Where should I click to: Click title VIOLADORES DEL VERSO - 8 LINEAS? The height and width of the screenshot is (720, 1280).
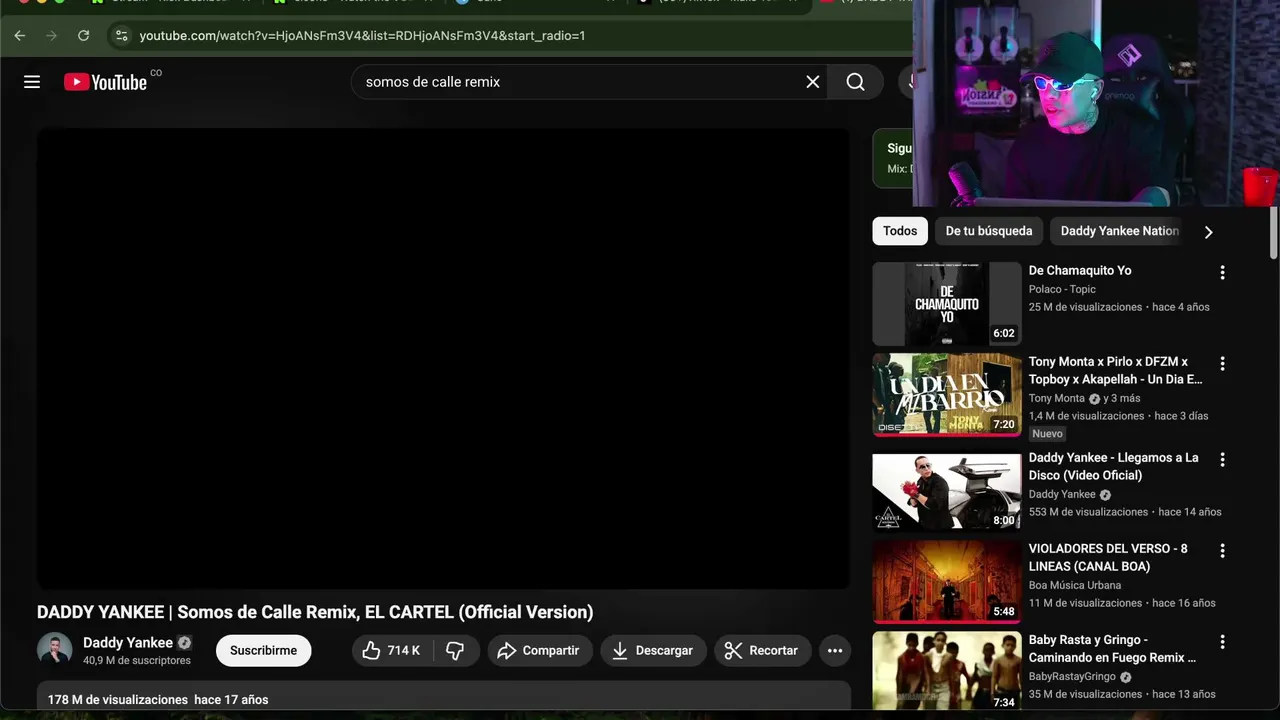[x=1108, y=557]
